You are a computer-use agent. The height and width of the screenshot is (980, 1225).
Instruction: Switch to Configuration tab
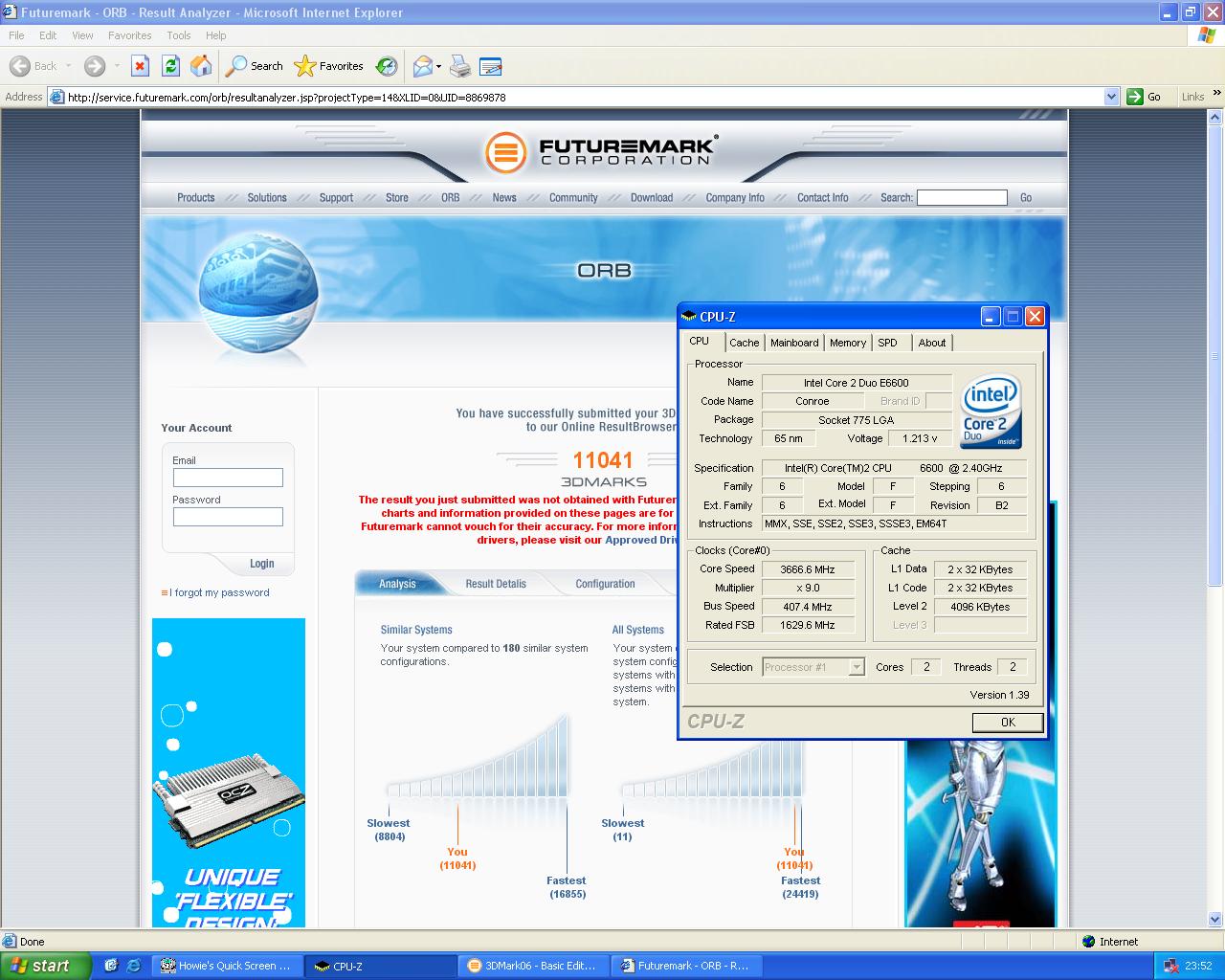605,584
